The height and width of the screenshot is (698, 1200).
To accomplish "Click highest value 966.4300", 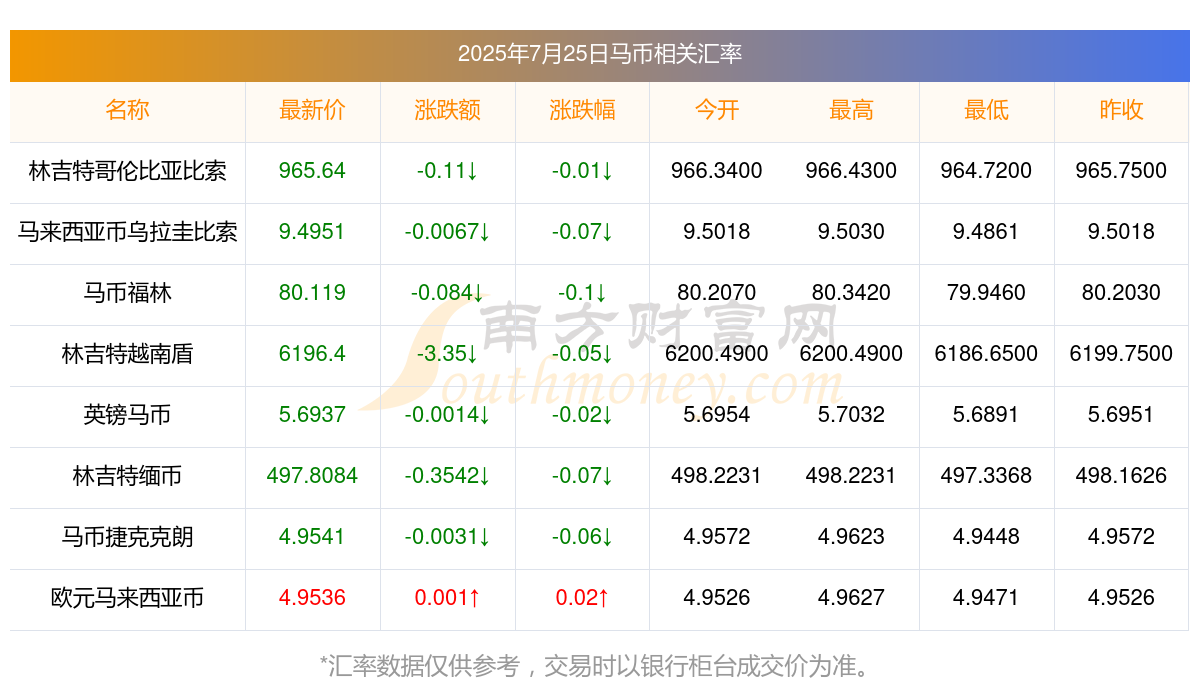I will click(851, 171).
